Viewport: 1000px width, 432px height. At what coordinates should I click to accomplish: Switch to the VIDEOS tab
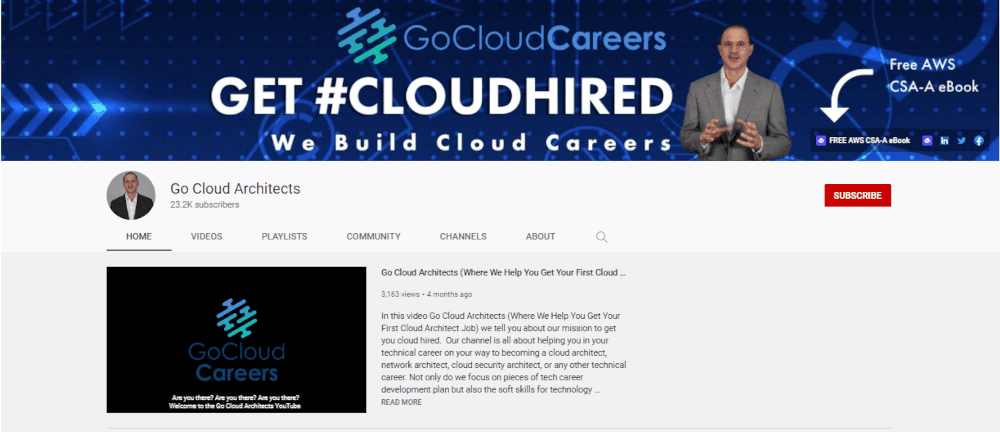coord(207,237)
